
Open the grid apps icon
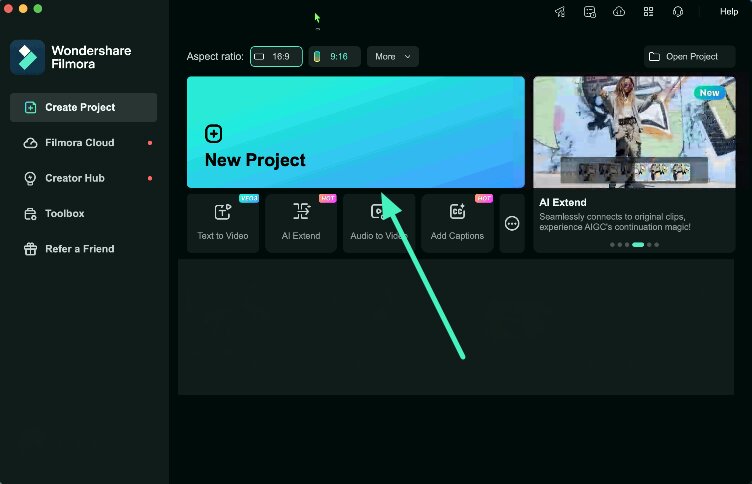pyautogui.click(x=648, y=12)
